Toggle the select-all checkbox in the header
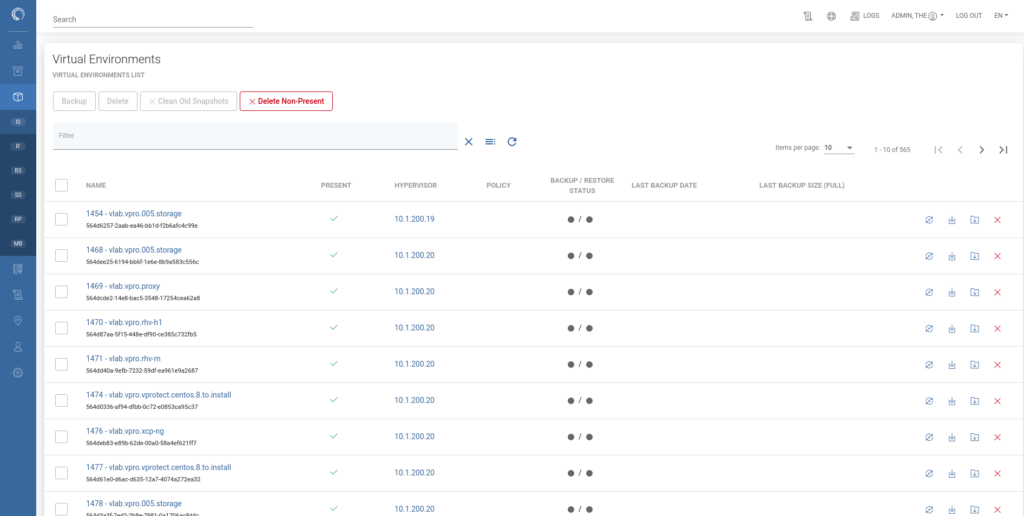 61,185
